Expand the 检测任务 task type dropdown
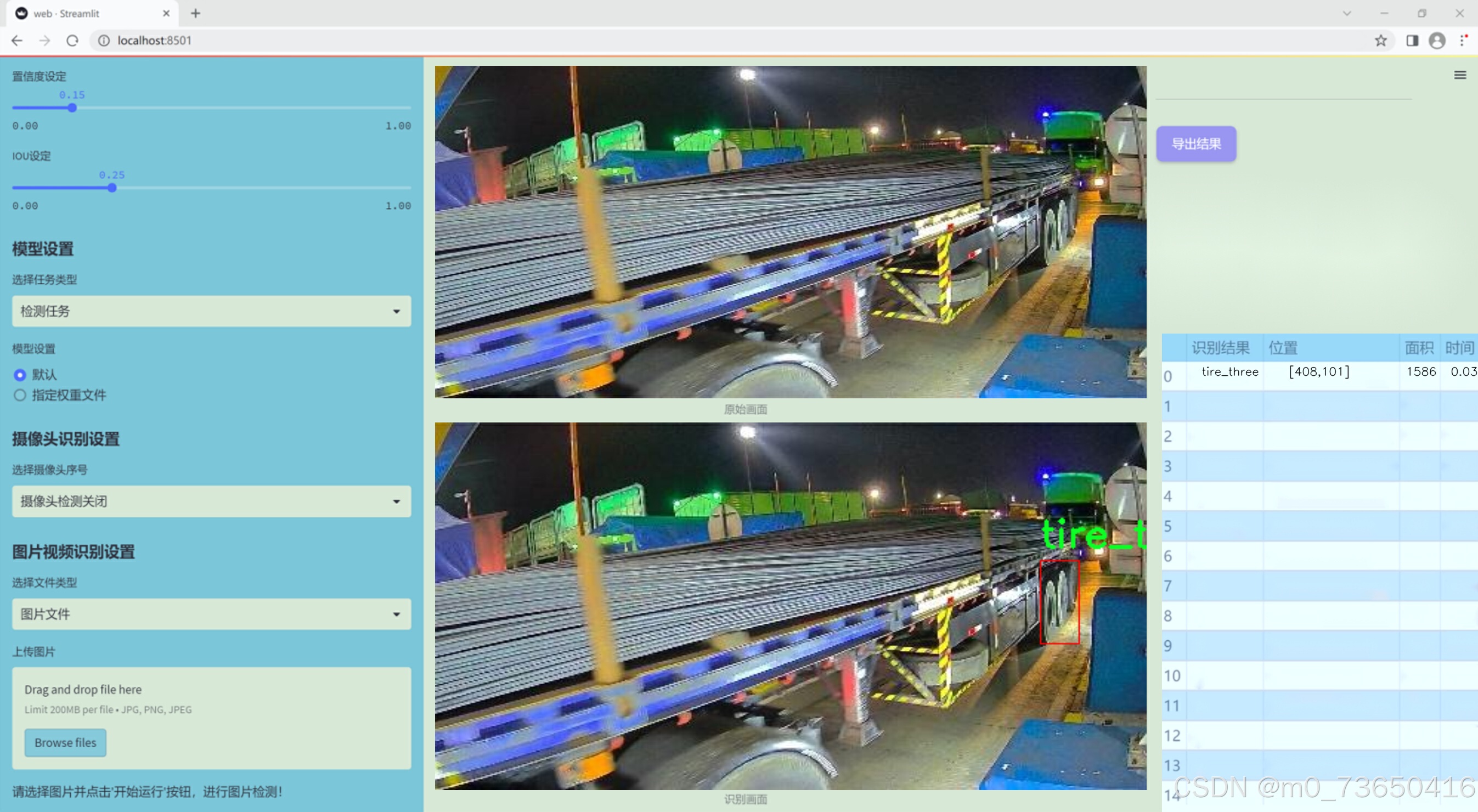 (x=211, y=311)
